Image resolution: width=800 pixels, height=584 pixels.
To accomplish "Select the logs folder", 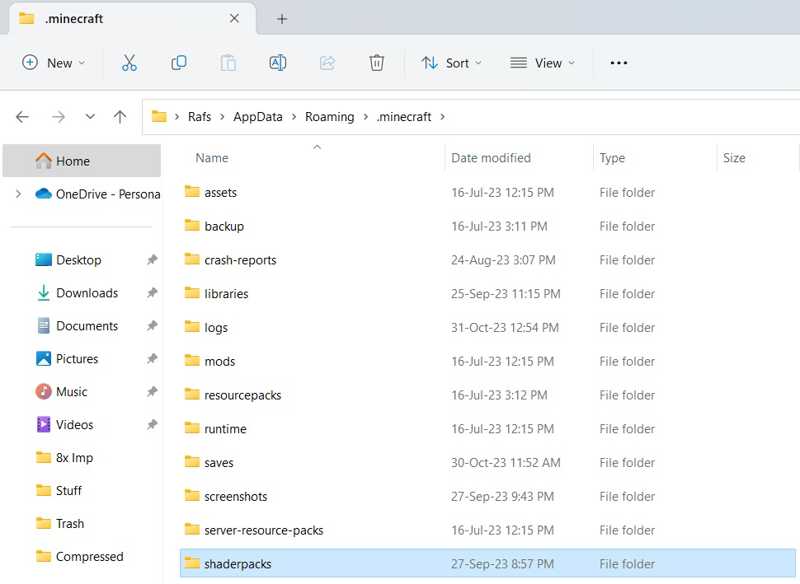I will [x=488, y=327].
